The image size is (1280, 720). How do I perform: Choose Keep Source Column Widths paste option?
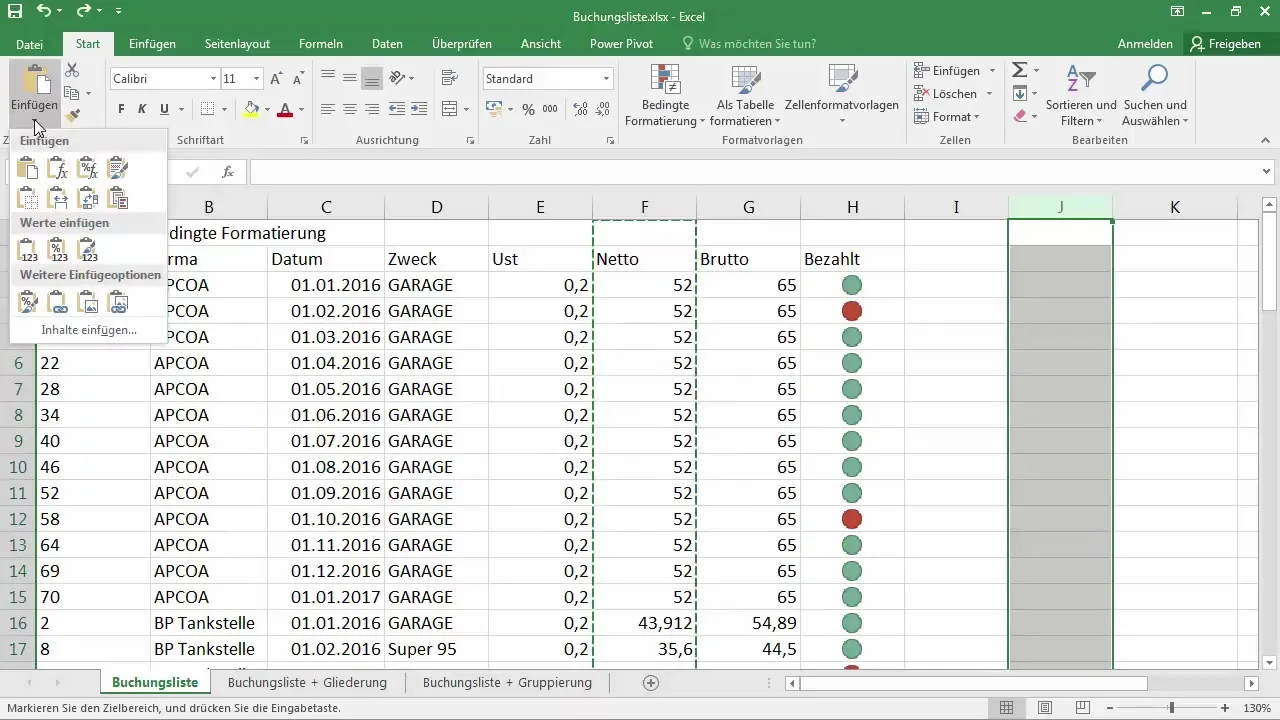pos(58,198)
